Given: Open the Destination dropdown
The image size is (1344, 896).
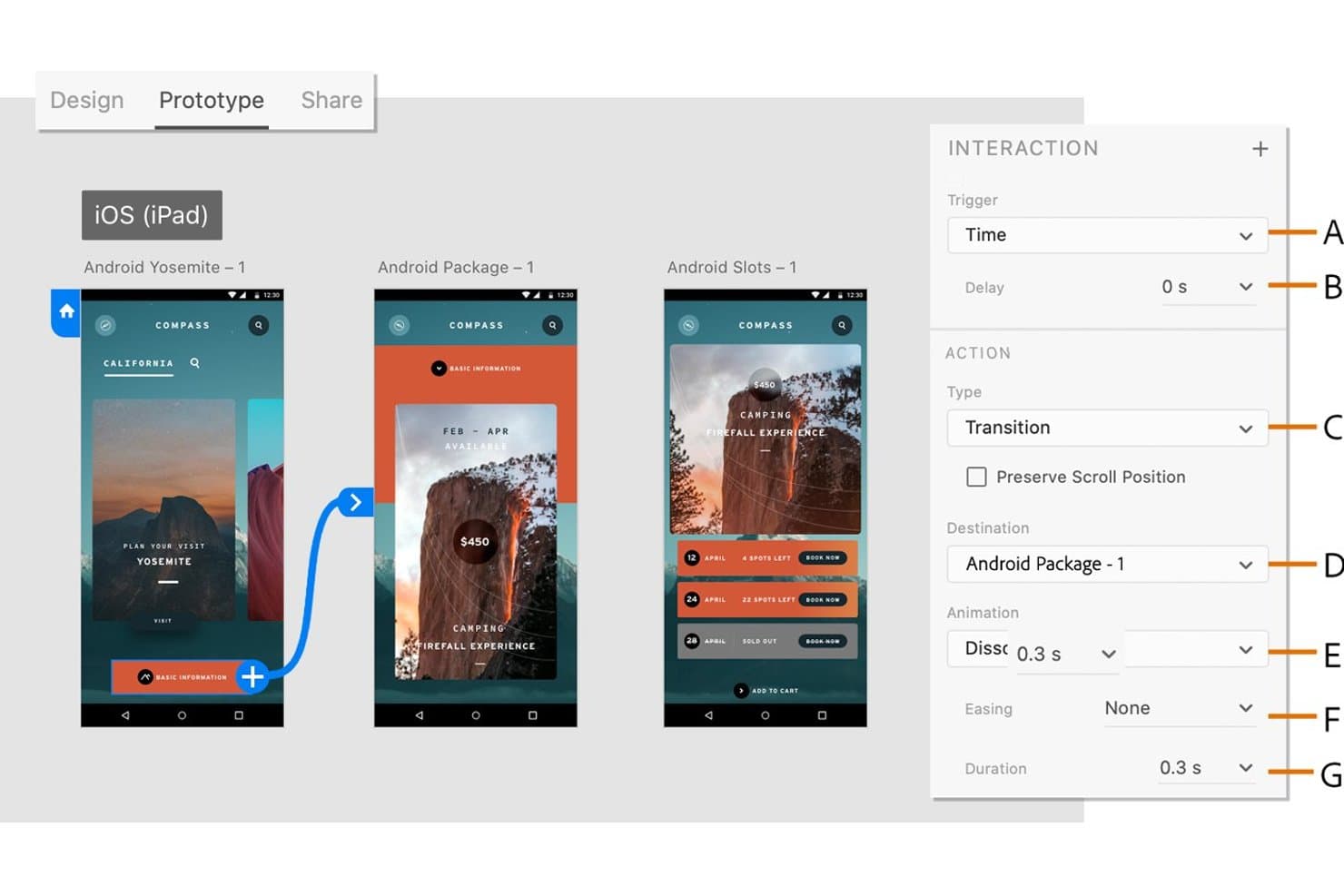Looking at the screenshot, I should click(1107, 564).
